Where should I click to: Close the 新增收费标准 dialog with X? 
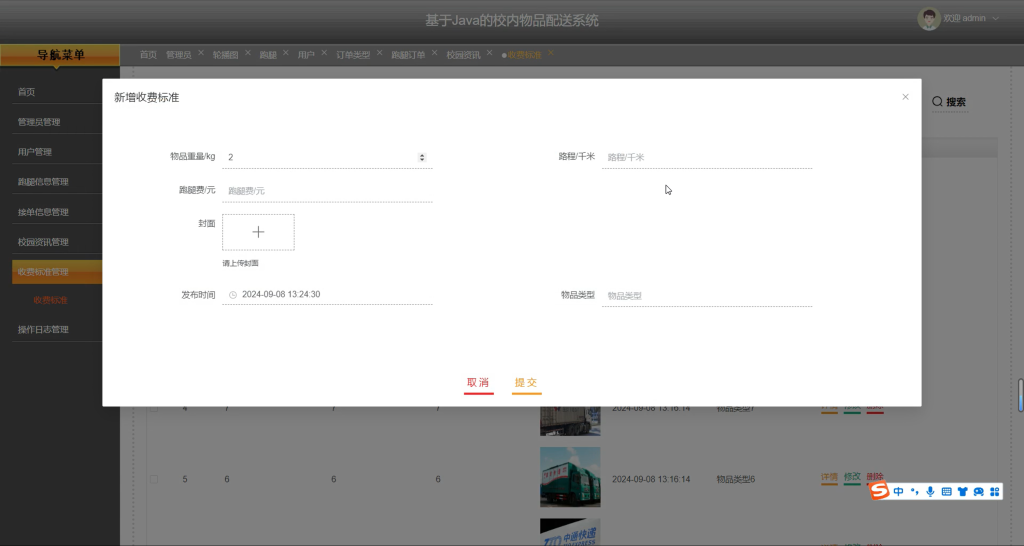pyautogui.click(x=905, y=97)
